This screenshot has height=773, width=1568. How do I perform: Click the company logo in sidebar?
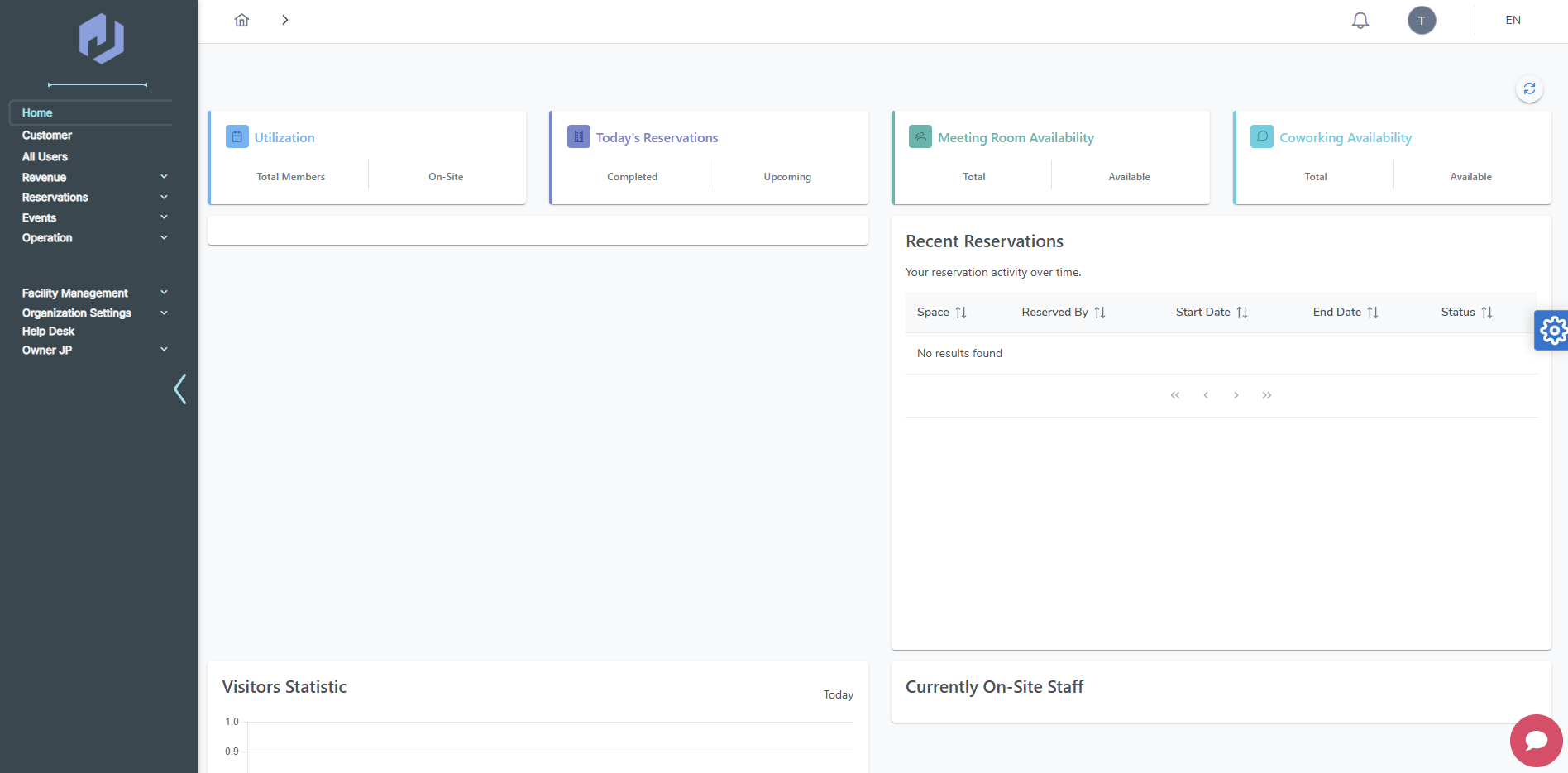coord(101,39)
